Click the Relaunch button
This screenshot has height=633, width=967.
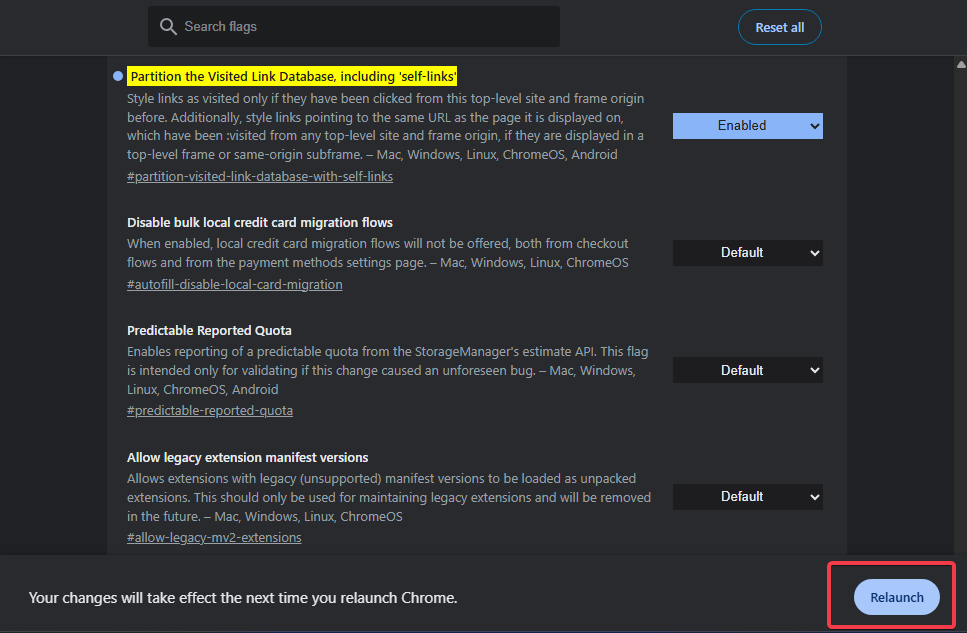click(x=897, y=597)
